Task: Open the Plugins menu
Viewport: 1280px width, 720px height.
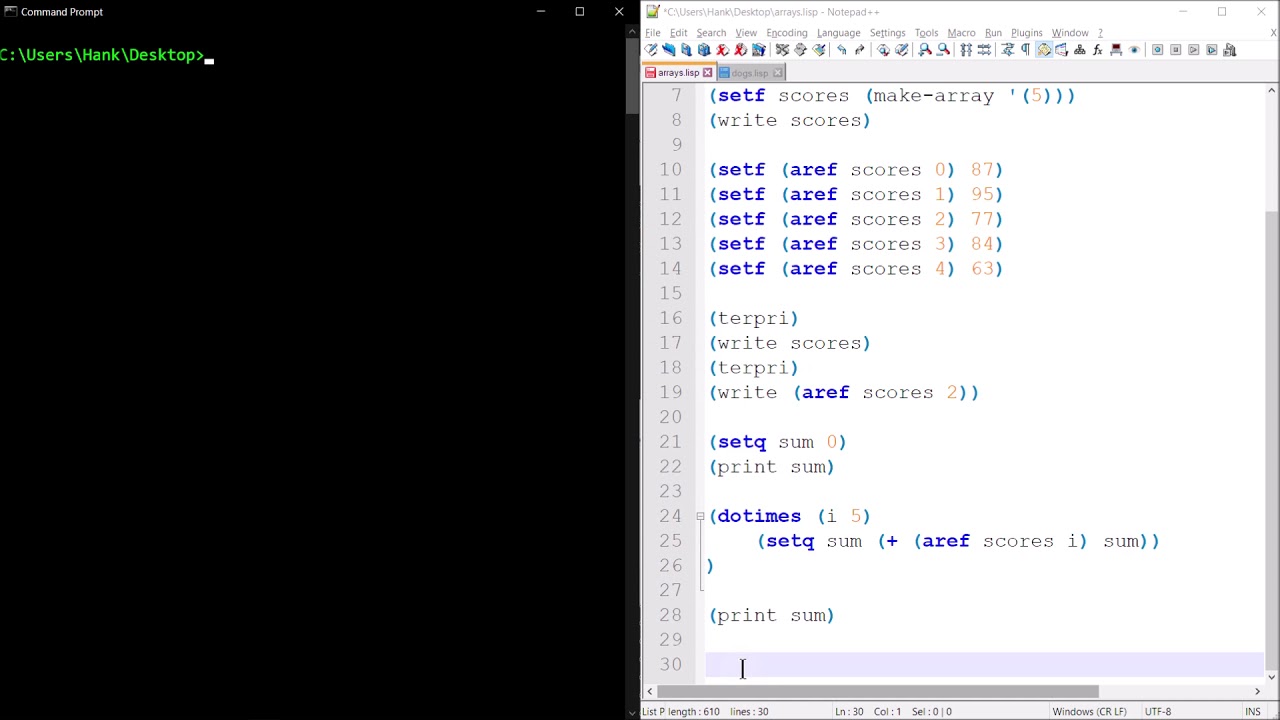Action: [x=1026, y=33]
